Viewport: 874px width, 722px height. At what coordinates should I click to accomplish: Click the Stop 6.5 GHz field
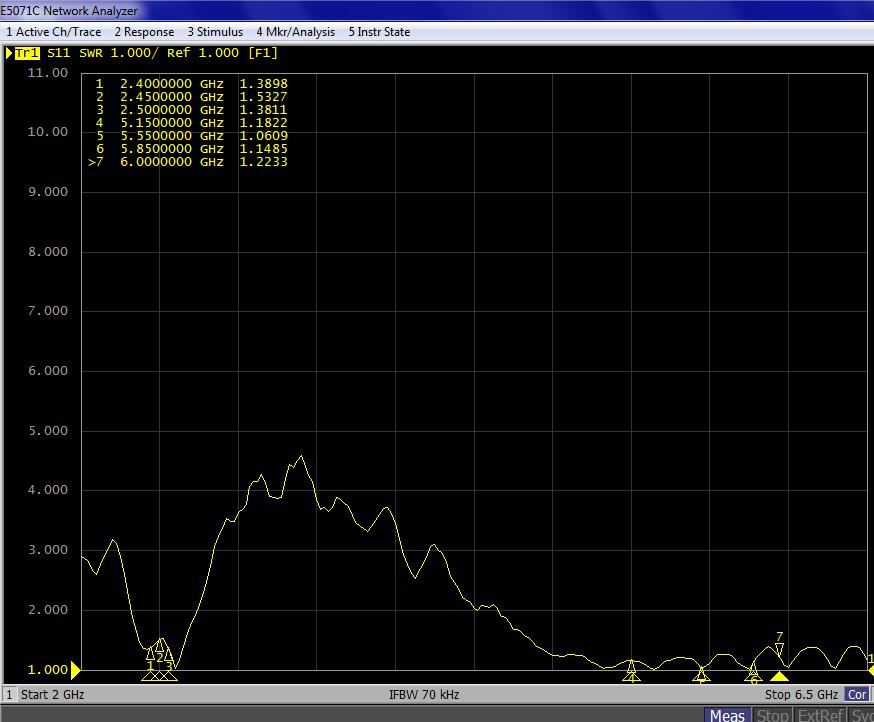(801, 695)
